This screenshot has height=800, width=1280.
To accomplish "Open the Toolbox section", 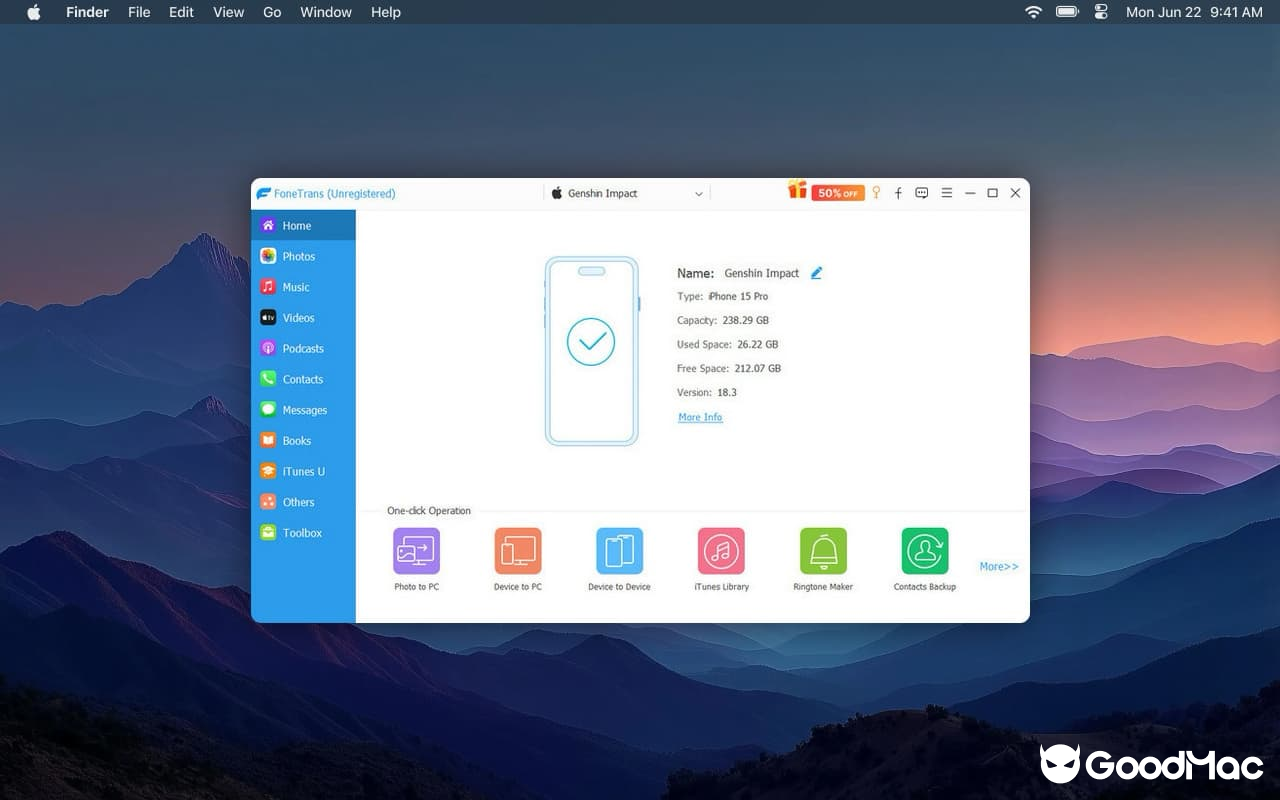I will click(303, 533).
